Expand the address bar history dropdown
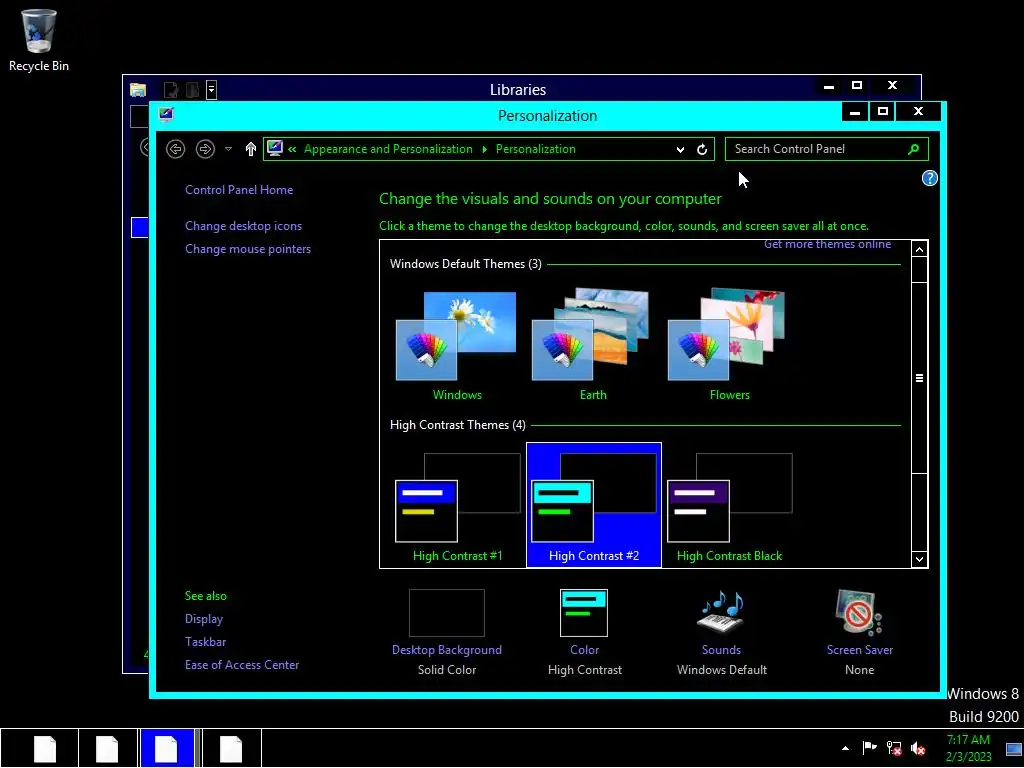 [680, 149]
